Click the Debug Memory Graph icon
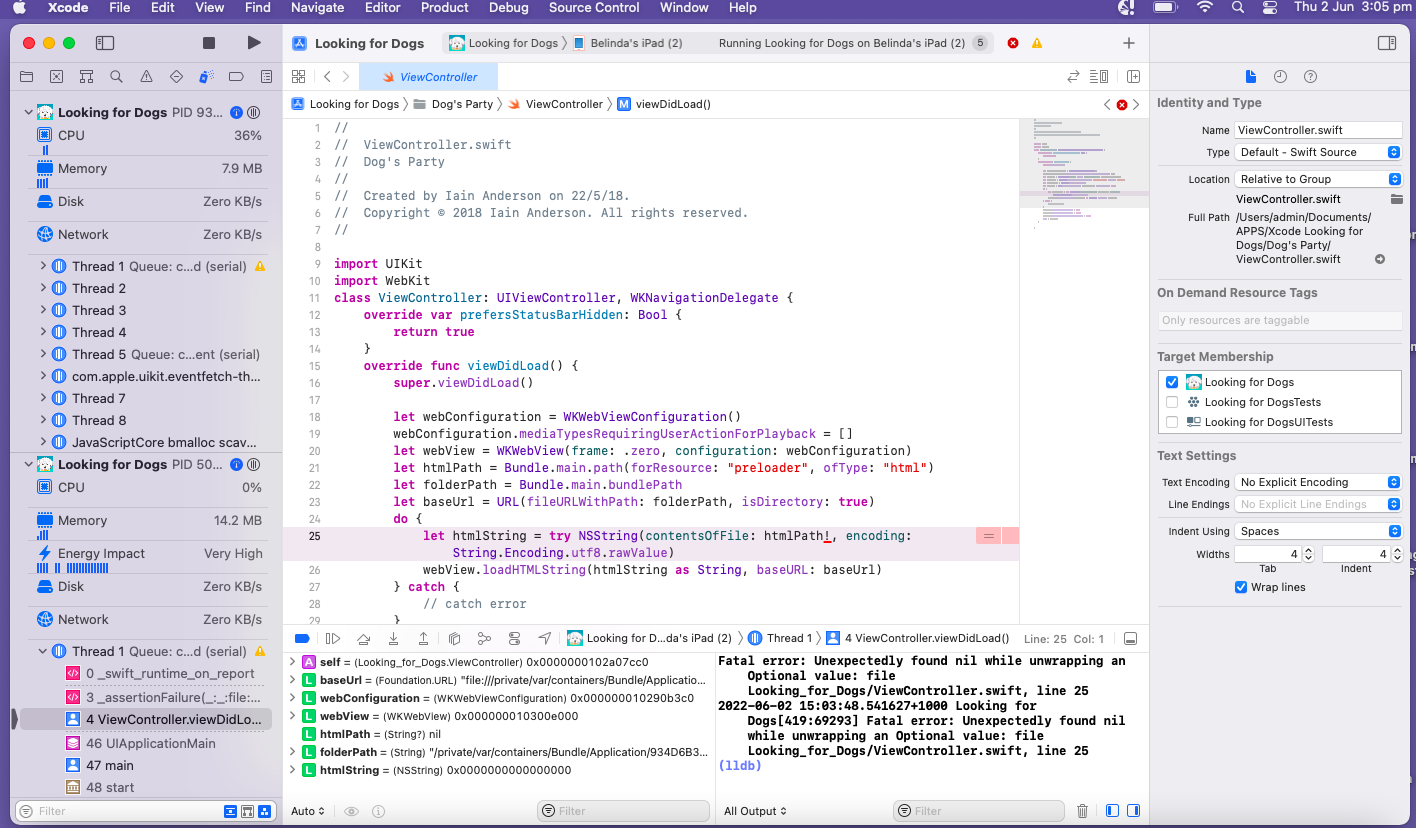 pos(484,638)
